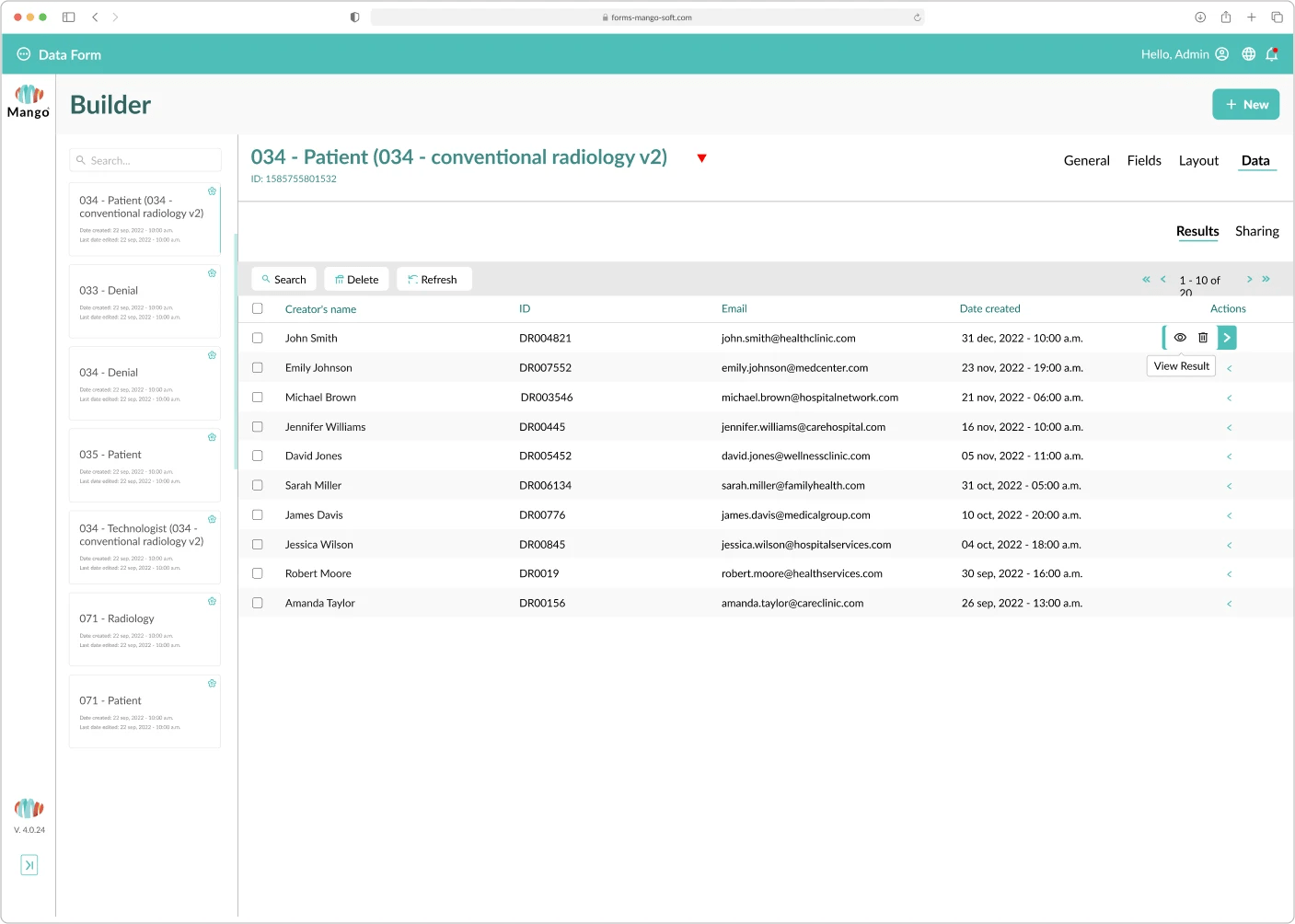The height and width of the screenshot is (924, 1295).
Task: Check the Jennifer Williams row checkbox
Action: pyautogui.click(x=258, y=426)
